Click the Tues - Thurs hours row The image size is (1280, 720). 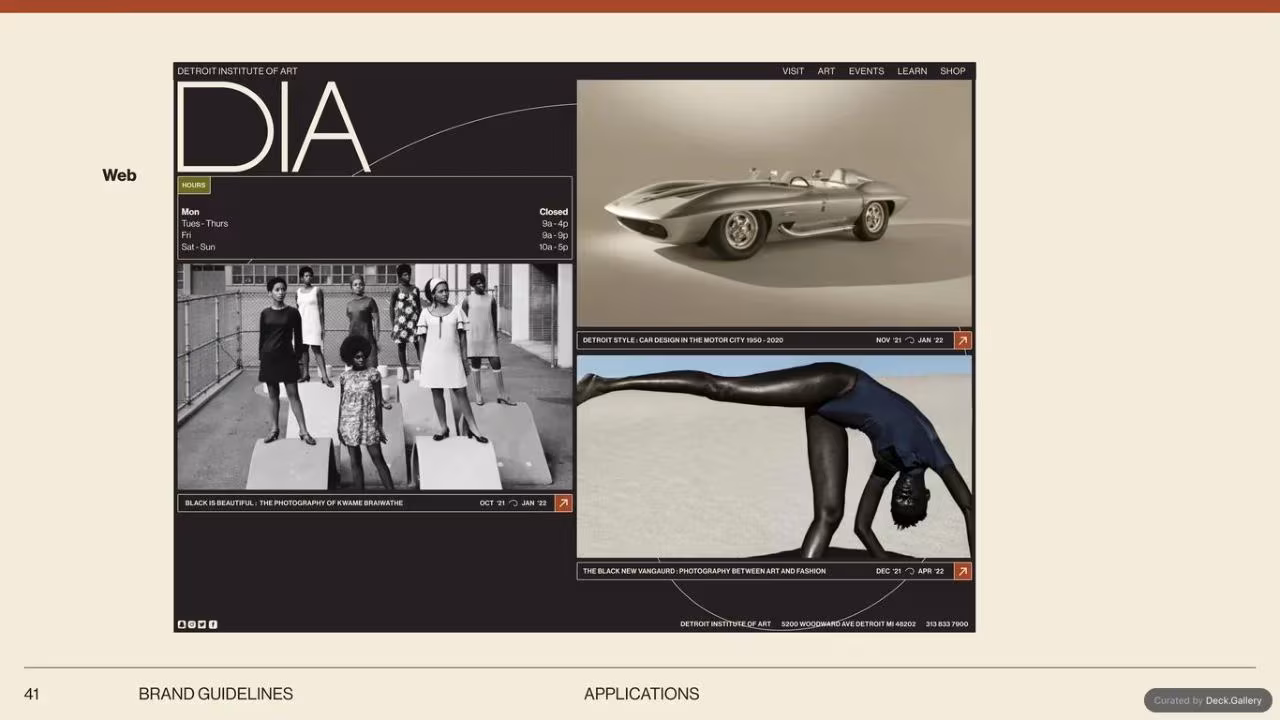[375, 224]
